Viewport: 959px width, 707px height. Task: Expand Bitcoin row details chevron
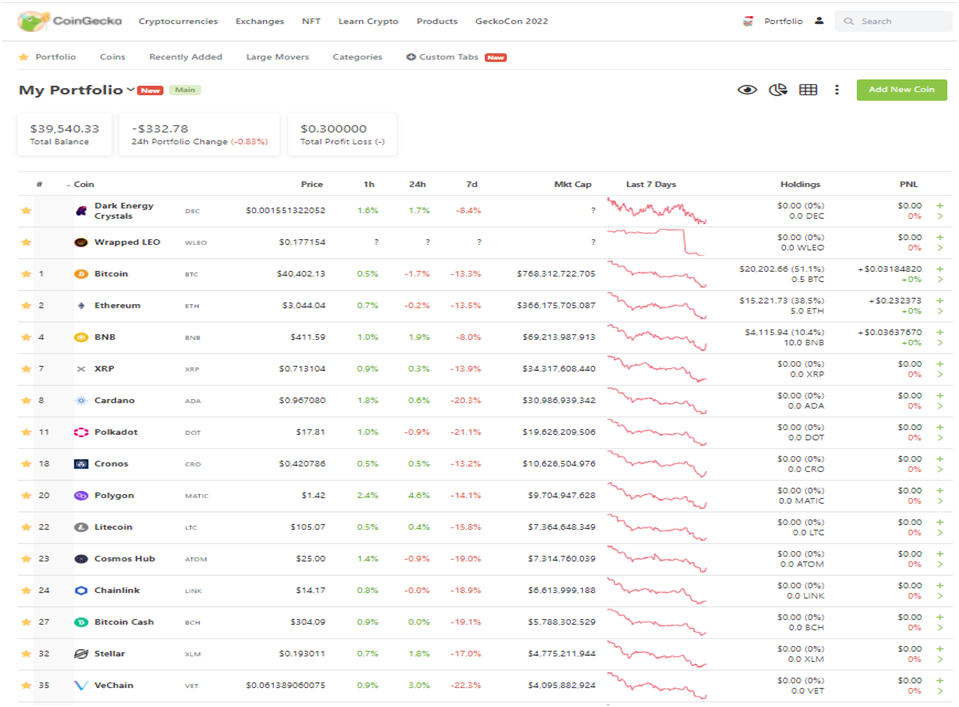point(940,279)
